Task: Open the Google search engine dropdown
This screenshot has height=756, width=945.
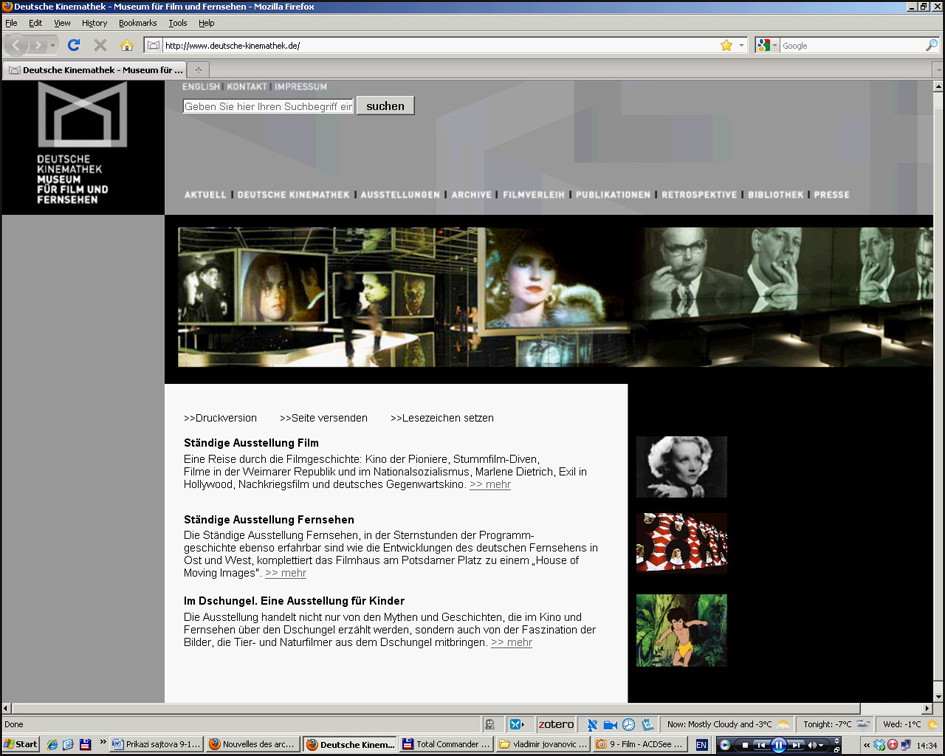Action: click(x=767, y=45)
